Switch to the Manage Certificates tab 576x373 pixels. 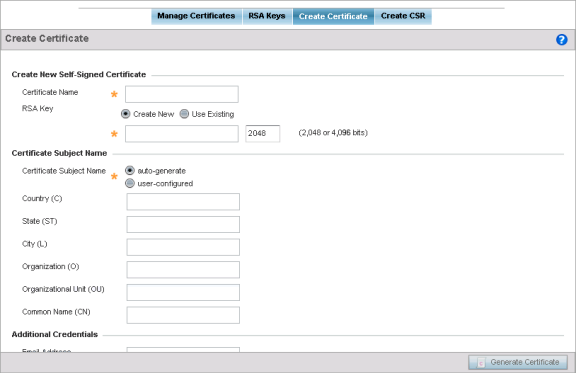197,16
